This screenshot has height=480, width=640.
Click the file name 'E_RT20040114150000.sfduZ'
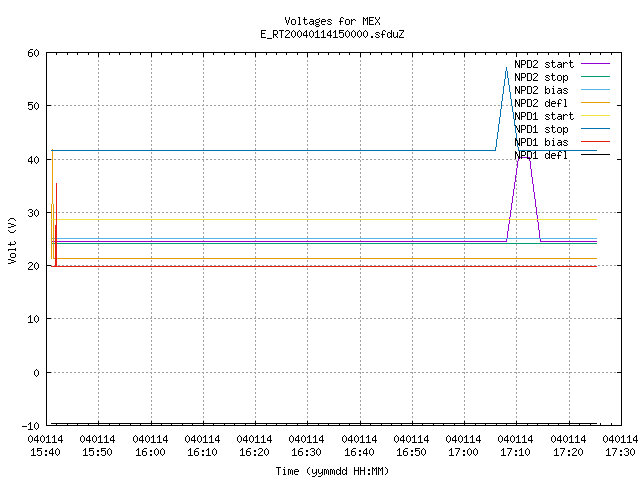[x=332, y=34]
